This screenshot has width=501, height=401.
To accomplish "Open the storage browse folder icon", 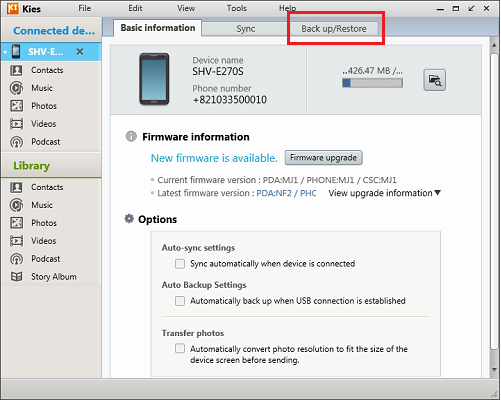I will click(x=434, y=80).
